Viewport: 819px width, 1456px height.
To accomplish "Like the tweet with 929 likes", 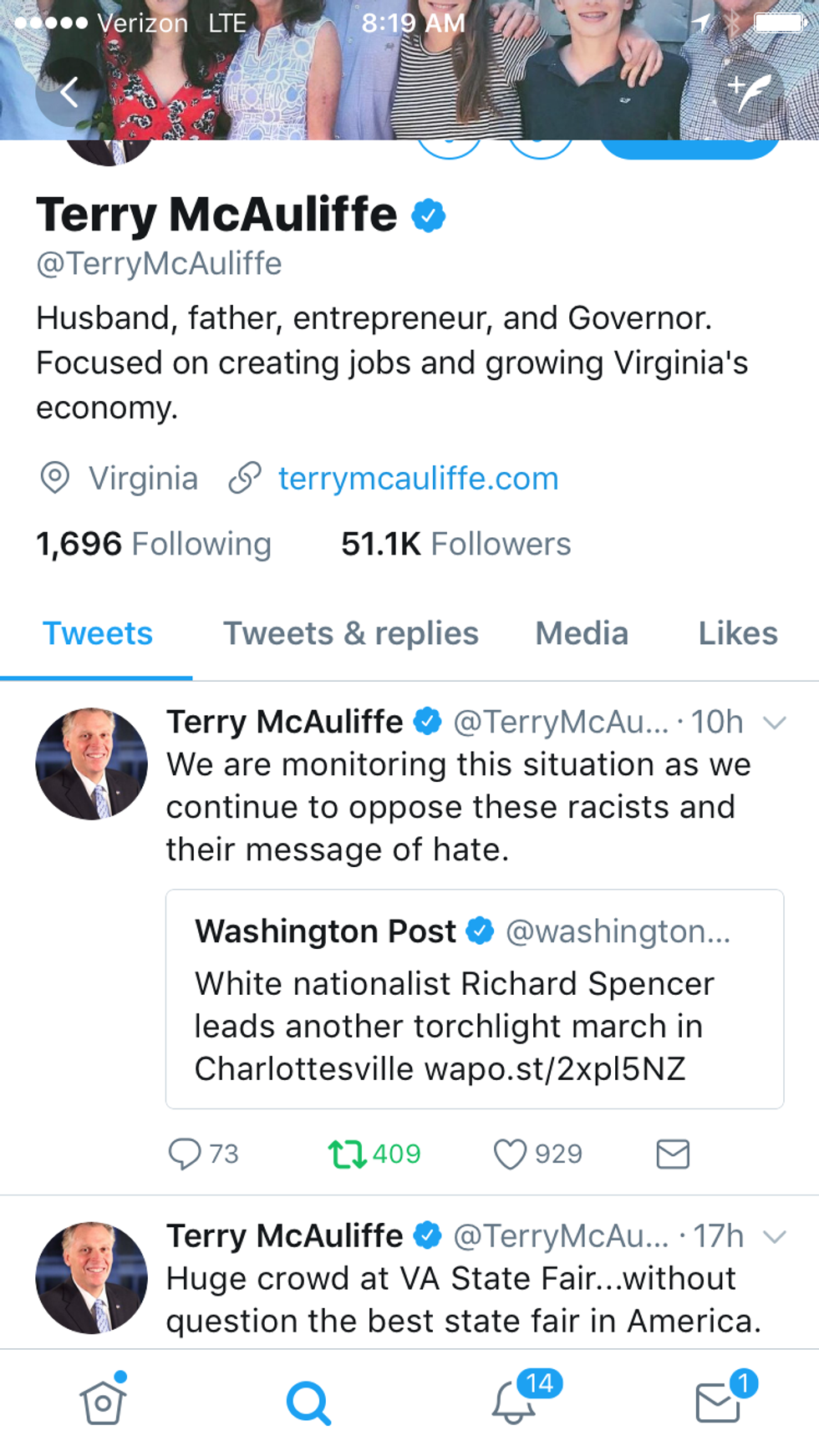I will coord(510,1154).
